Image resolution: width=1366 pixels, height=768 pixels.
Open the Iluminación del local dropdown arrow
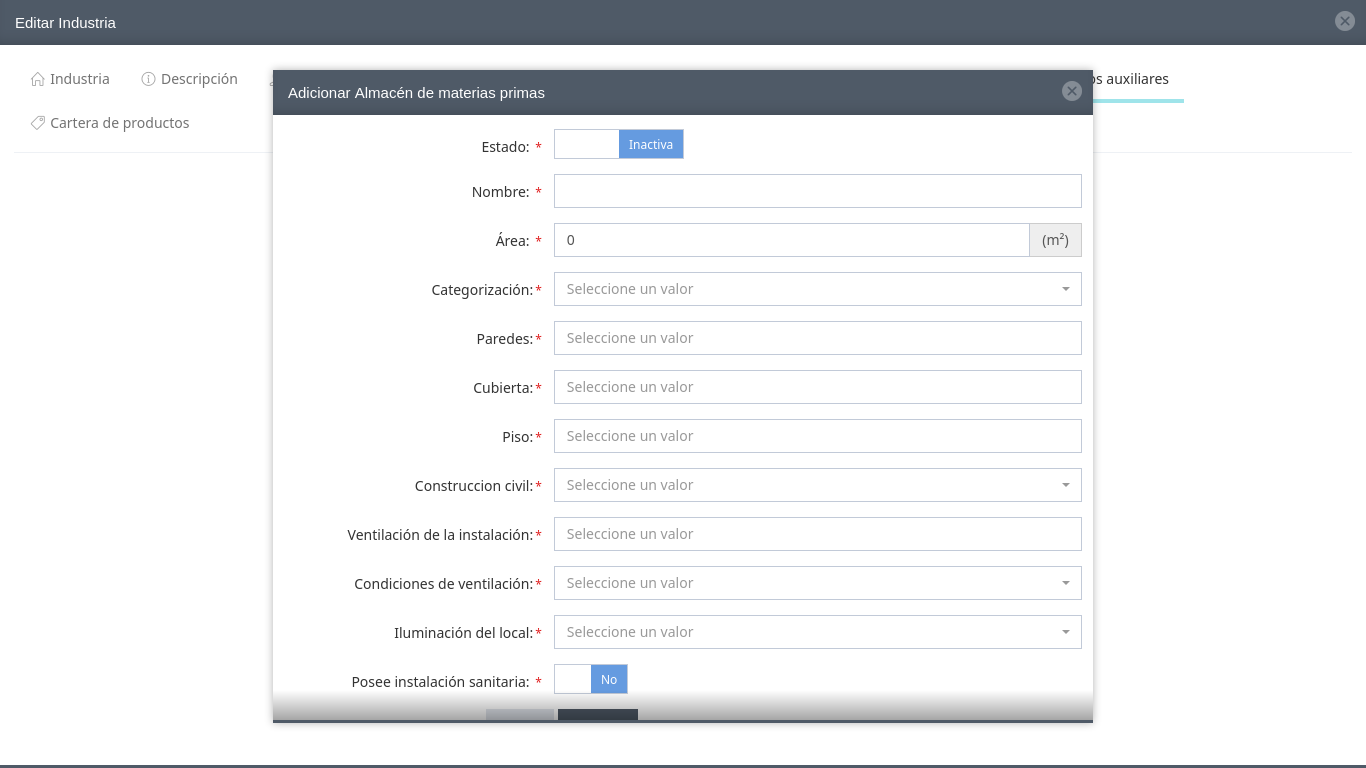(x=1065, y=632)
